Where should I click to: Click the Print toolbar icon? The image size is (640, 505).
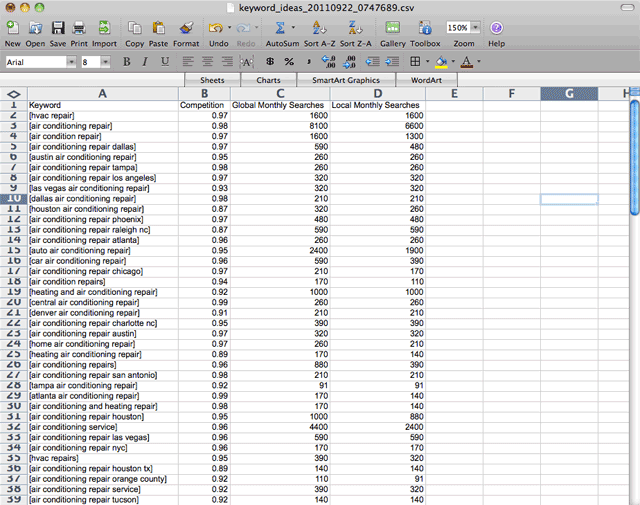[x=79, y=28]
